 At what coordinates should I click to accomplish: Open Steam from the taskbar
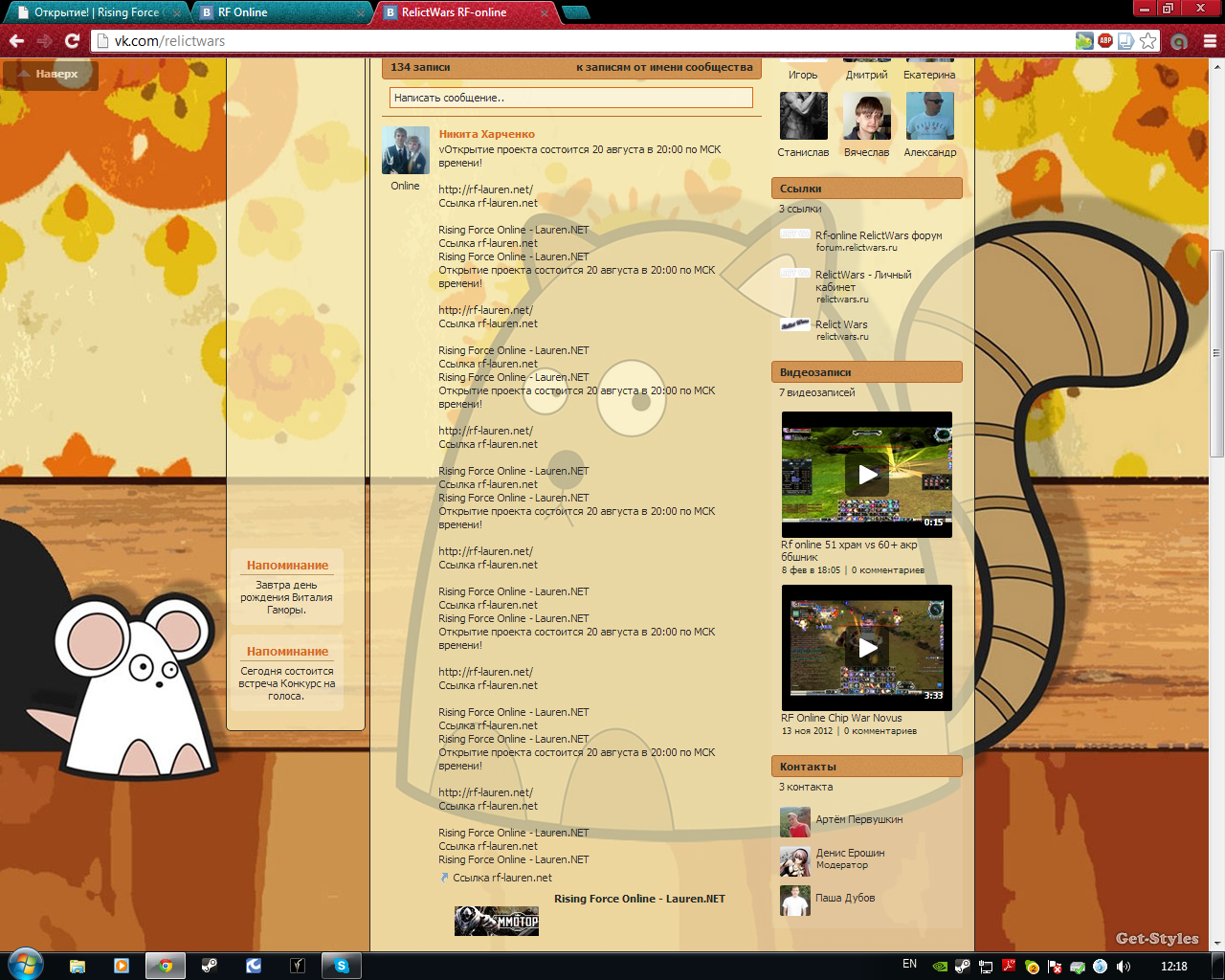point(210,966)
